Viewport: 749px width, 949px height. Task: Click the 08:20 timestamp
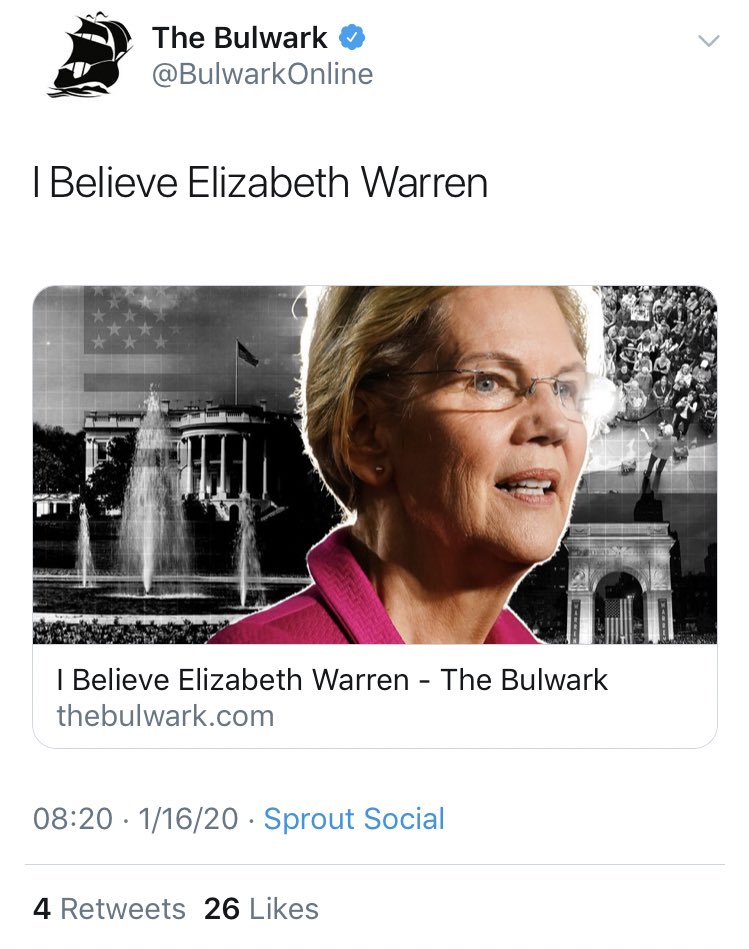click(73, 819)
